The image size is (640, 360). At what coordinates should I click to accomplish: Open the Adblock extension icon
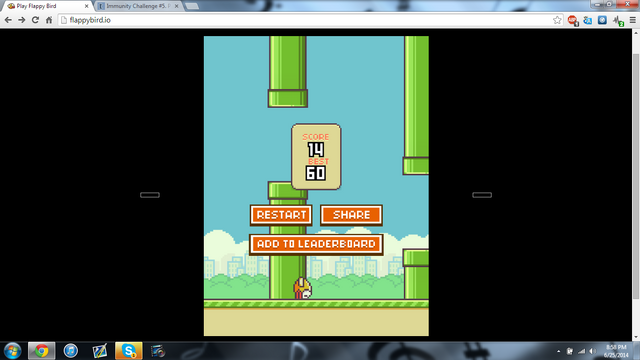click(572, 20)
